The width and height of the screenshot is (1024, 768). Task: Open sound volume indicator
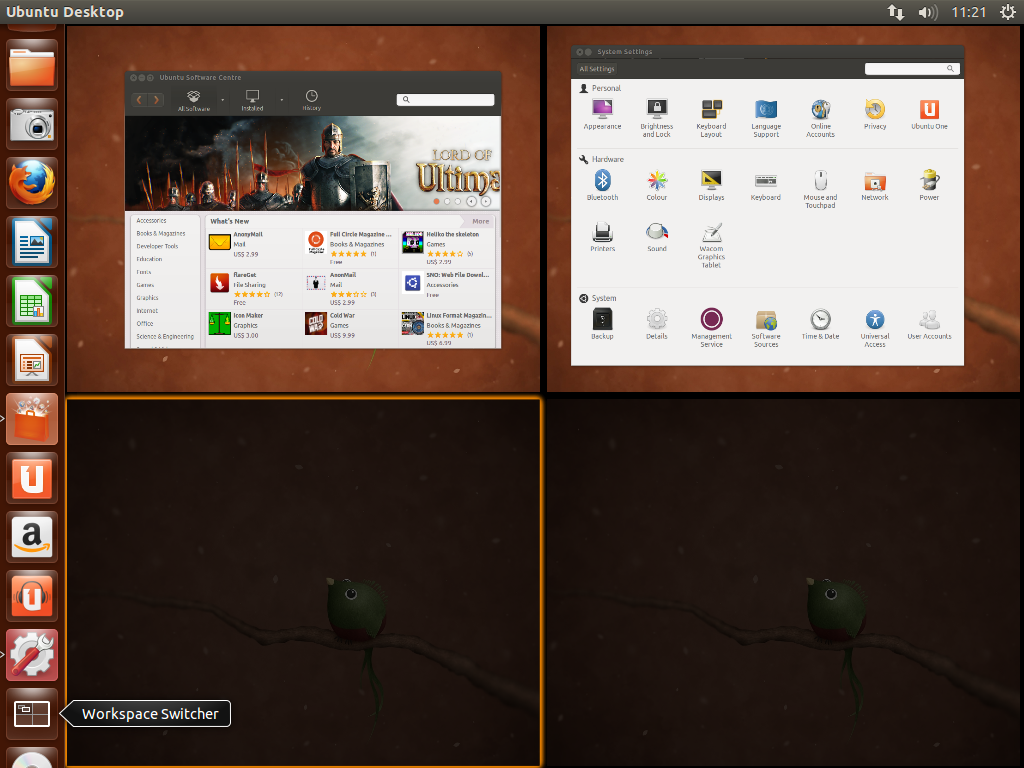pos(927,12)
